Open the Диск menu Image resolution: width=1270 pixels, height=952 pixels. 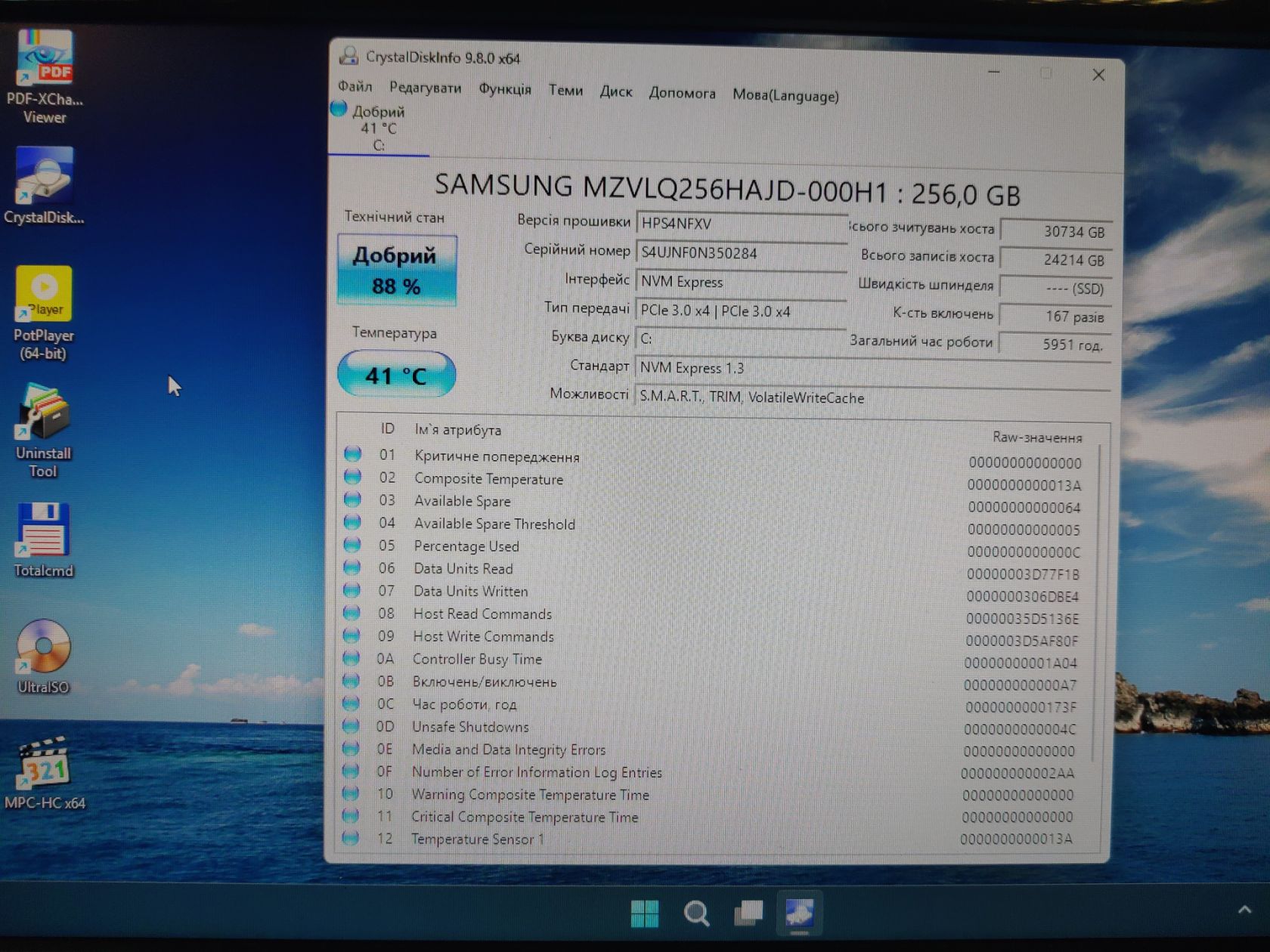coord(615,91)
